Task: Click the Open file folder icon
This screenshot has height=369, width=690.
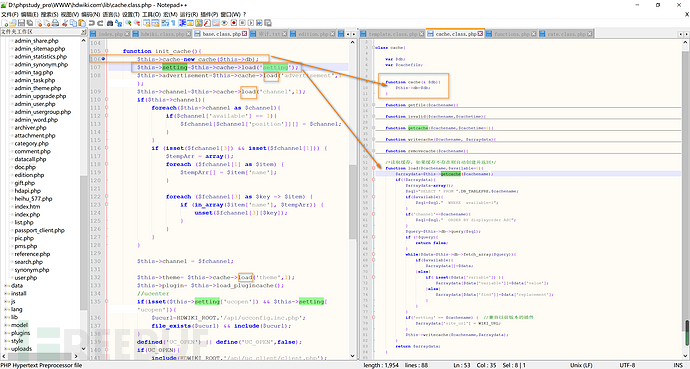Action: pyautogui.click(x=13, y=23)
